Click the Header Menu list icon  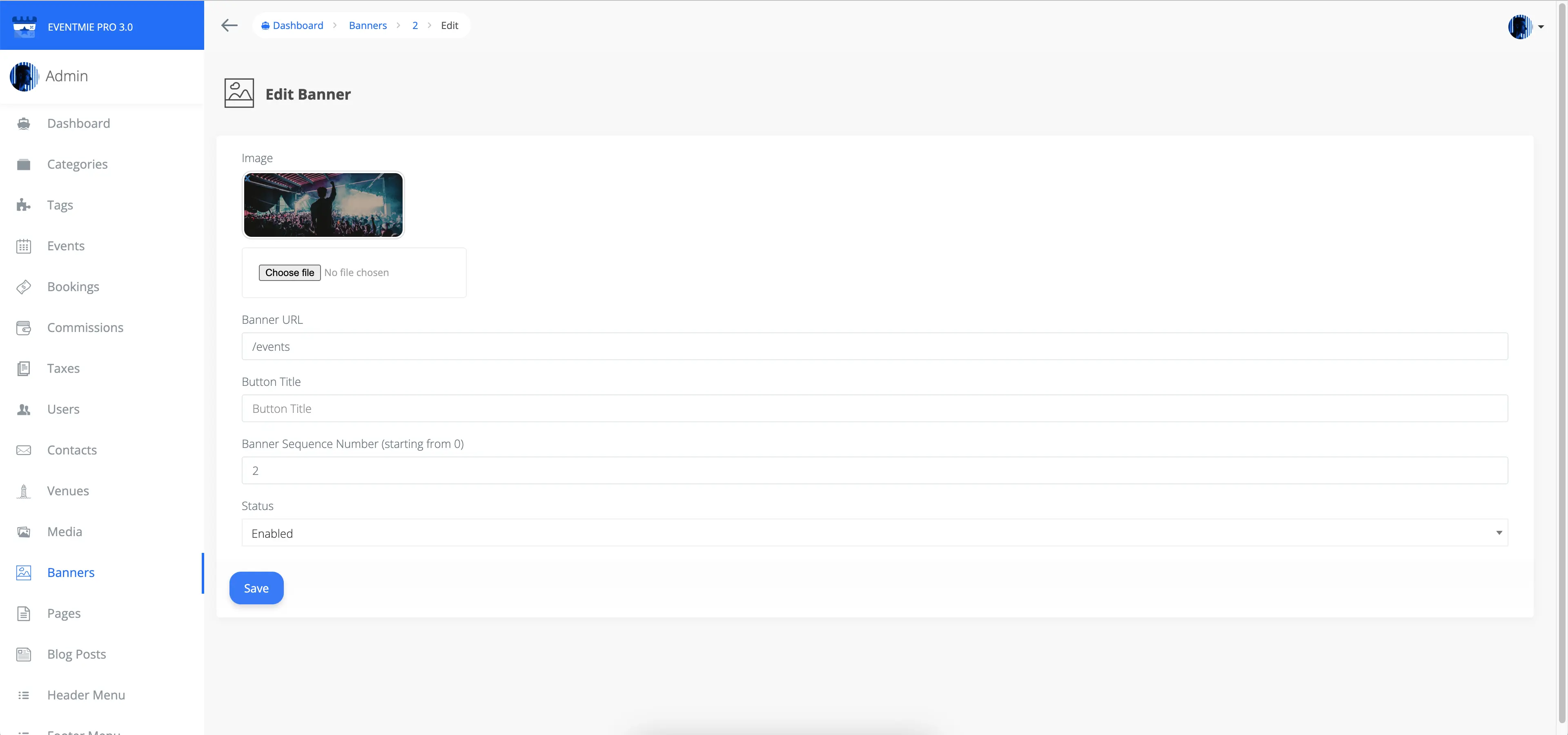pyautogui.click(x=24, y=695)
